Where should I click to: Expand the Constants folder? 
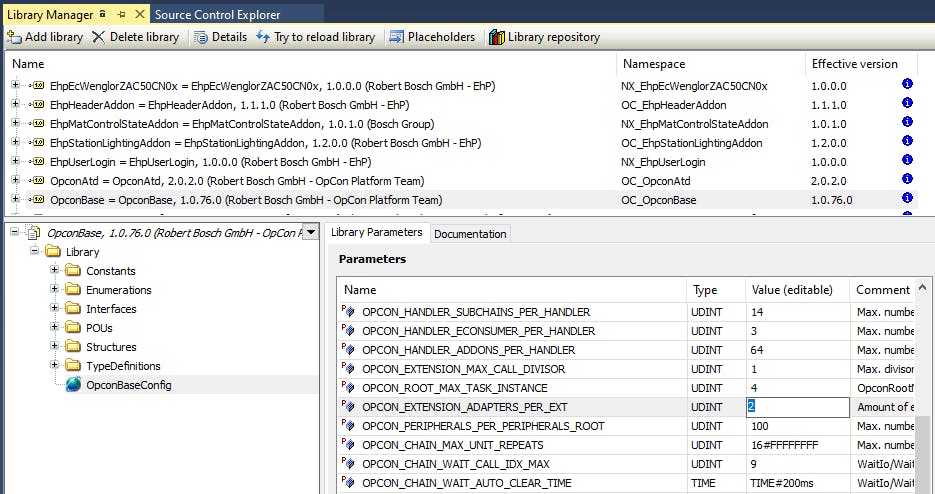coord(55,270)
